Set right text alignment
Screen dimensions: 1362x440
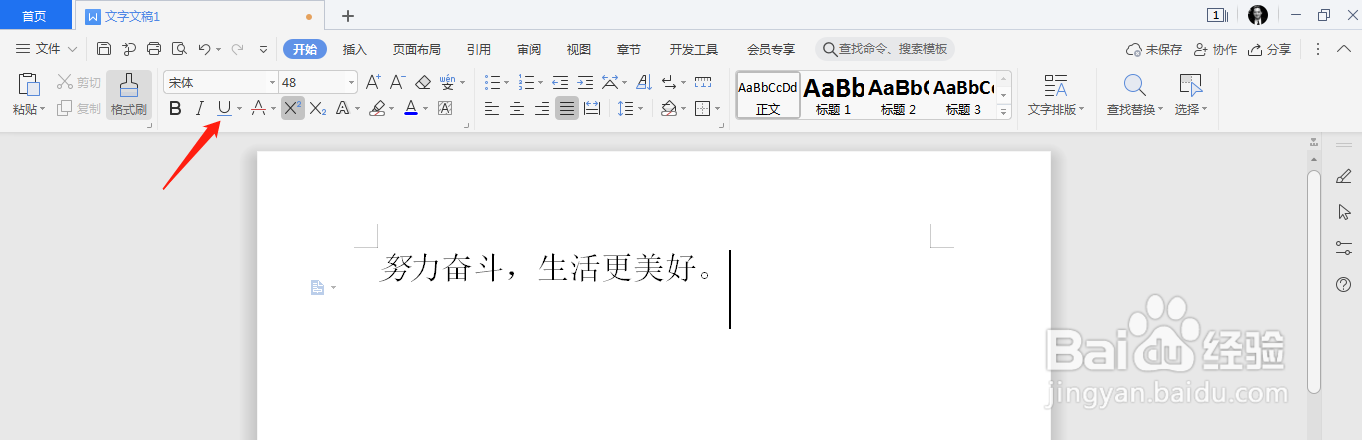tap(542, 108)
